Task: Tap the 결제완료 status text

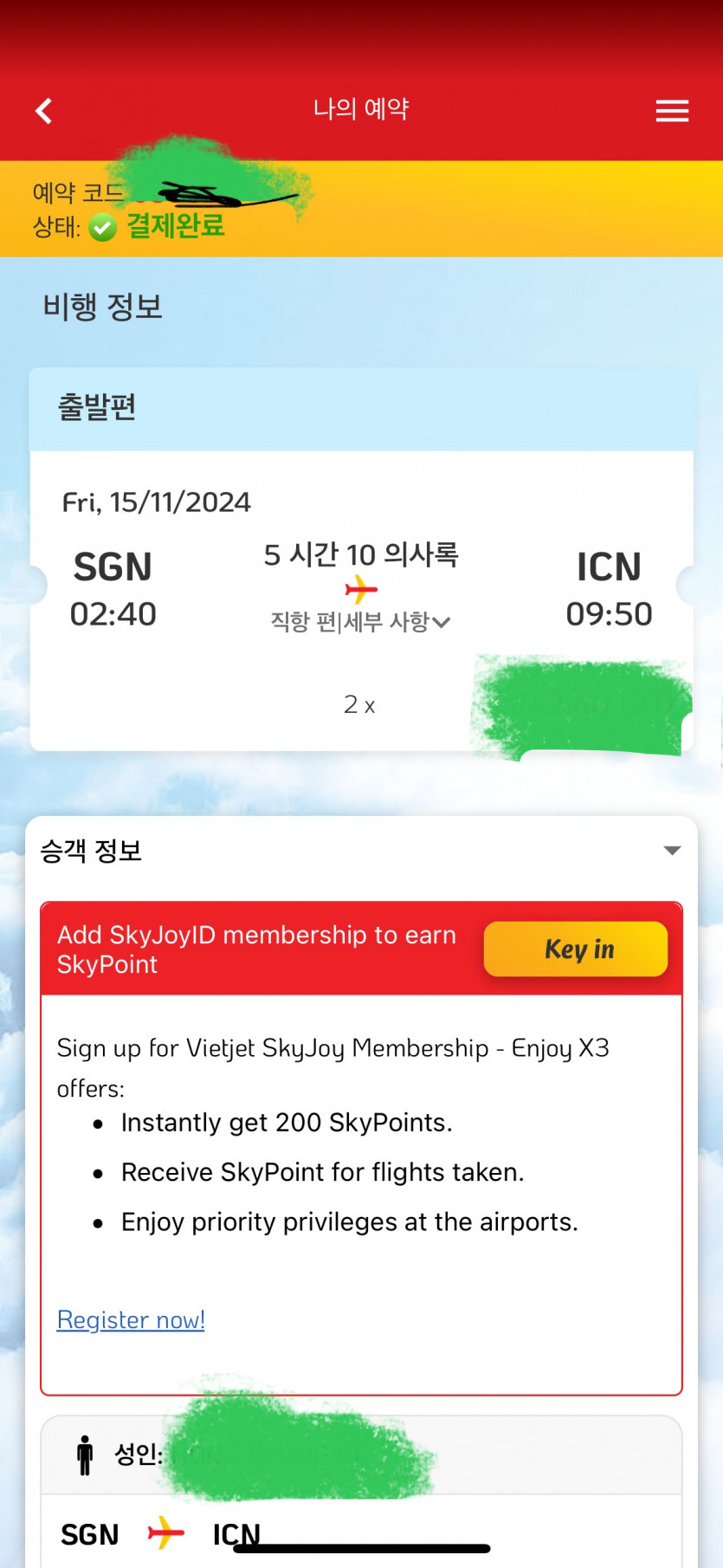Action: coord(176,226)
